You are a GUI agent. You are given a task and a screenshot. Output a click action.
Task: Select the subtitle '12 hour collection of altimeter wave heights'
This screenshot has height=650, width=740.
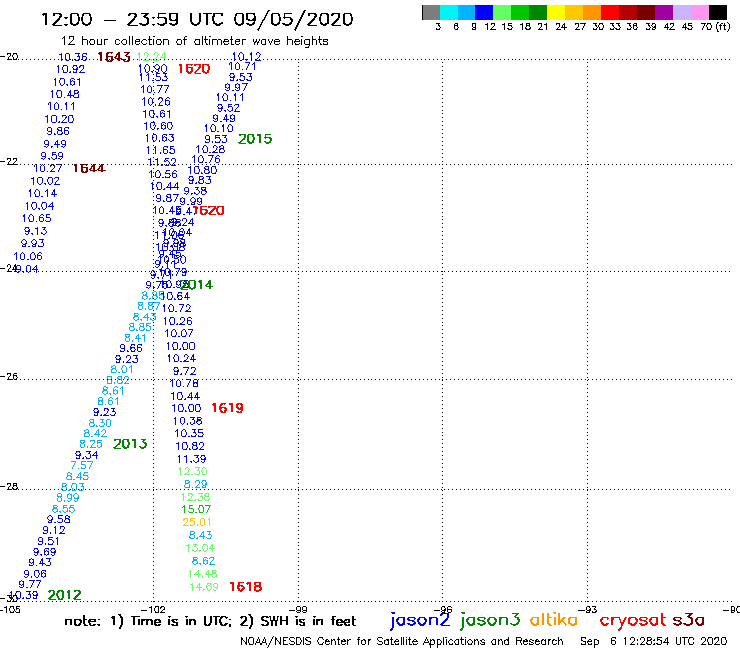(x=194, y=41)
